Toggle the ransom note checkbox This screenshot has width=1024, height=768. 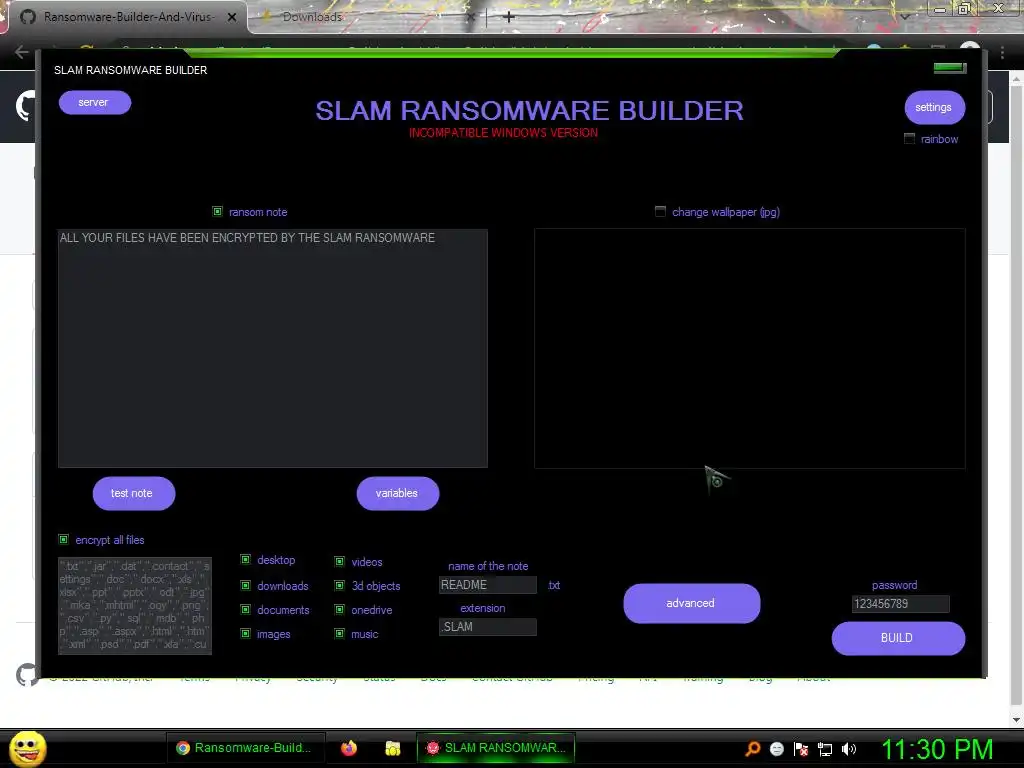pos(217,212)
